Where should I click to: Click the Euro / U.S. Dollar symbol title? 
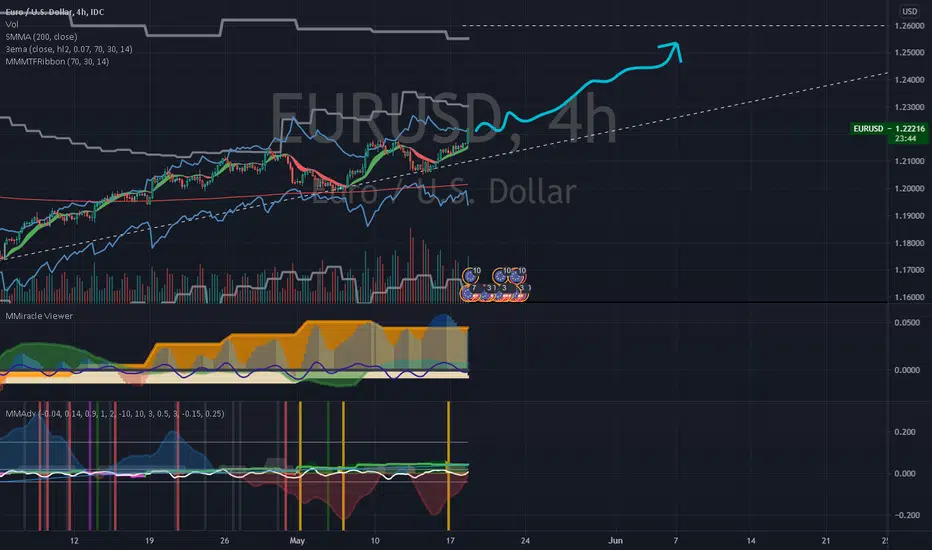55,12
